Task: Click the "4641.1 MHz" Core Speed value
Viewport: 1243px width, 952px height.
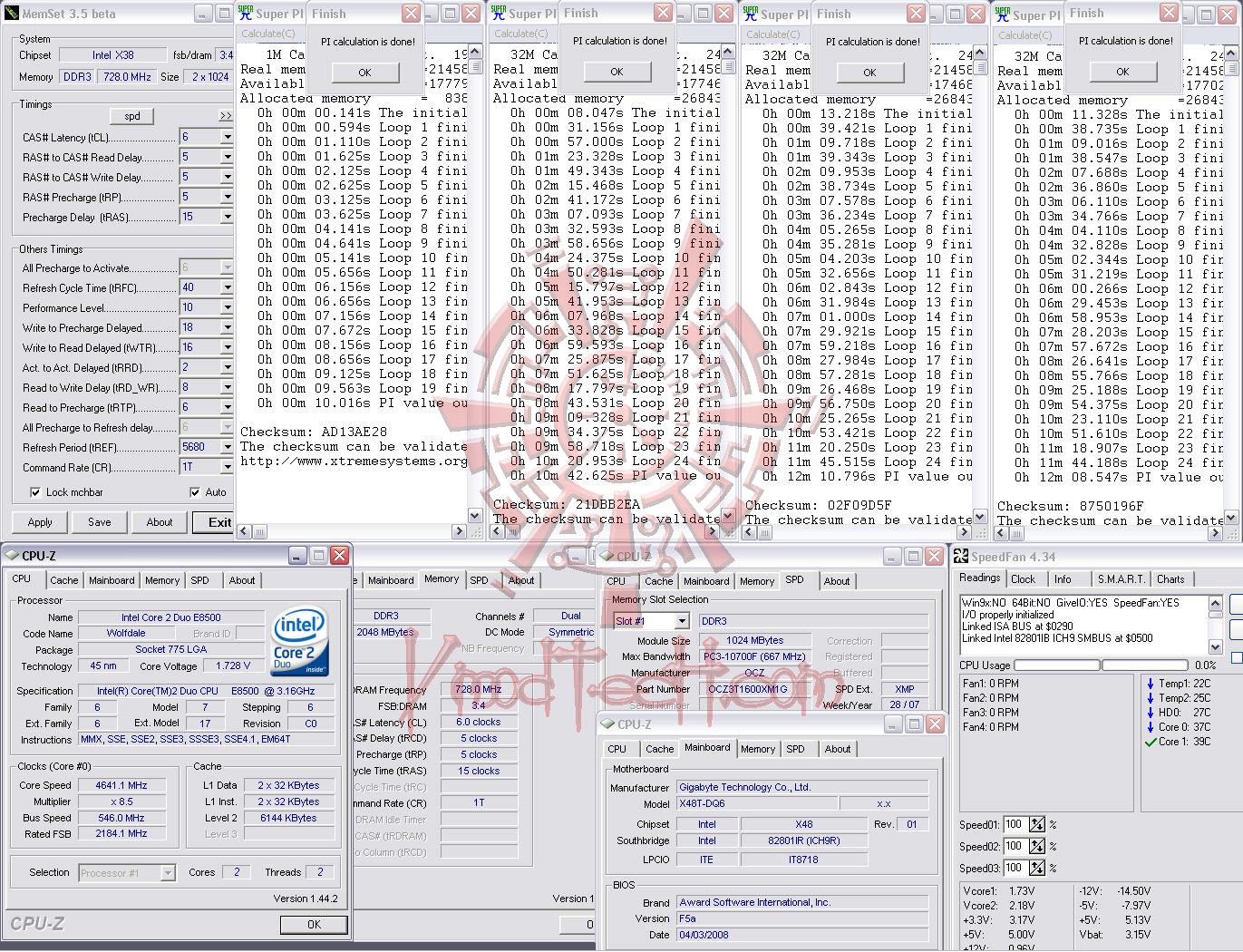Action: click(121, 785)
